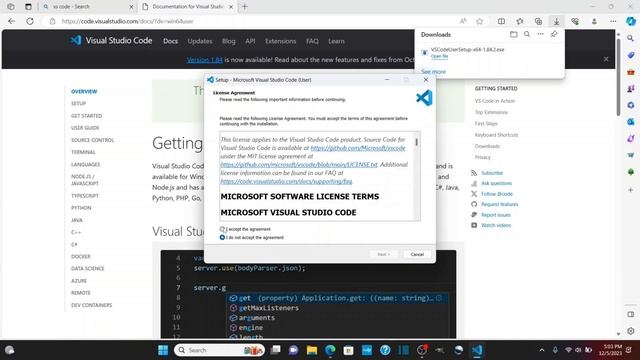Click Ask questions link
Viewport: 640px width, 360px height.
[x=496, y=183]
